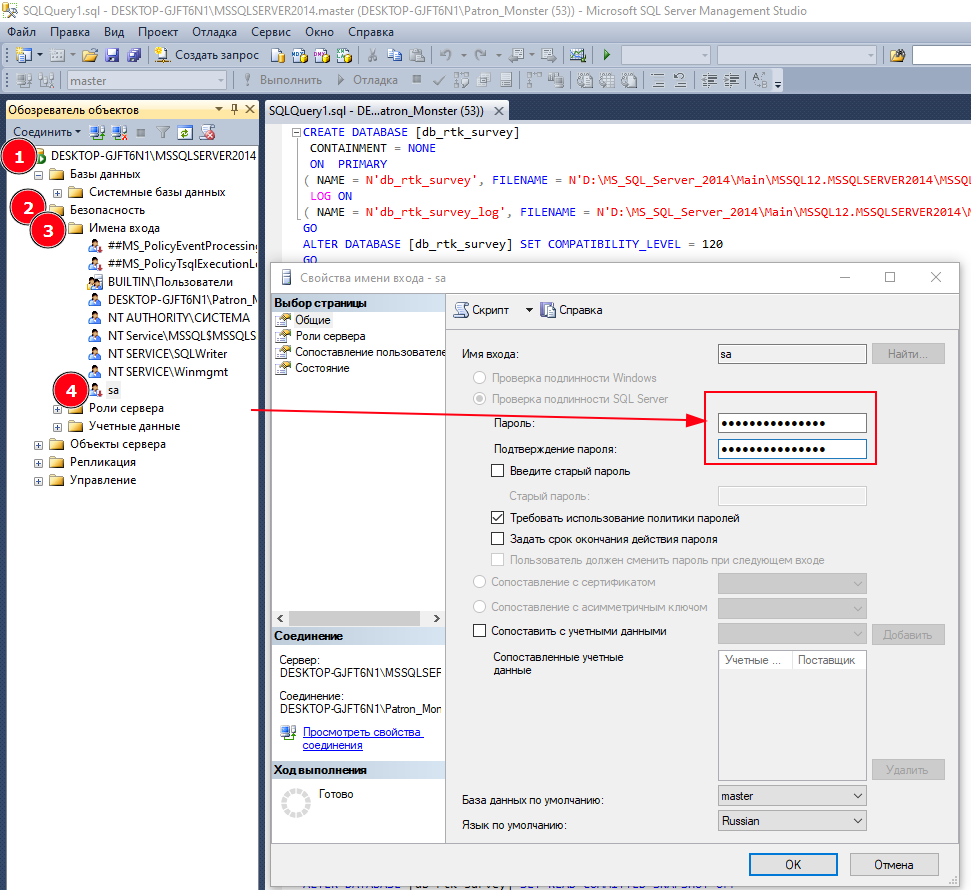The height and width of the screenshot is (890, 971).
Task: Click the filter funnel icon in Object Explorer
Action: (163, 132)
